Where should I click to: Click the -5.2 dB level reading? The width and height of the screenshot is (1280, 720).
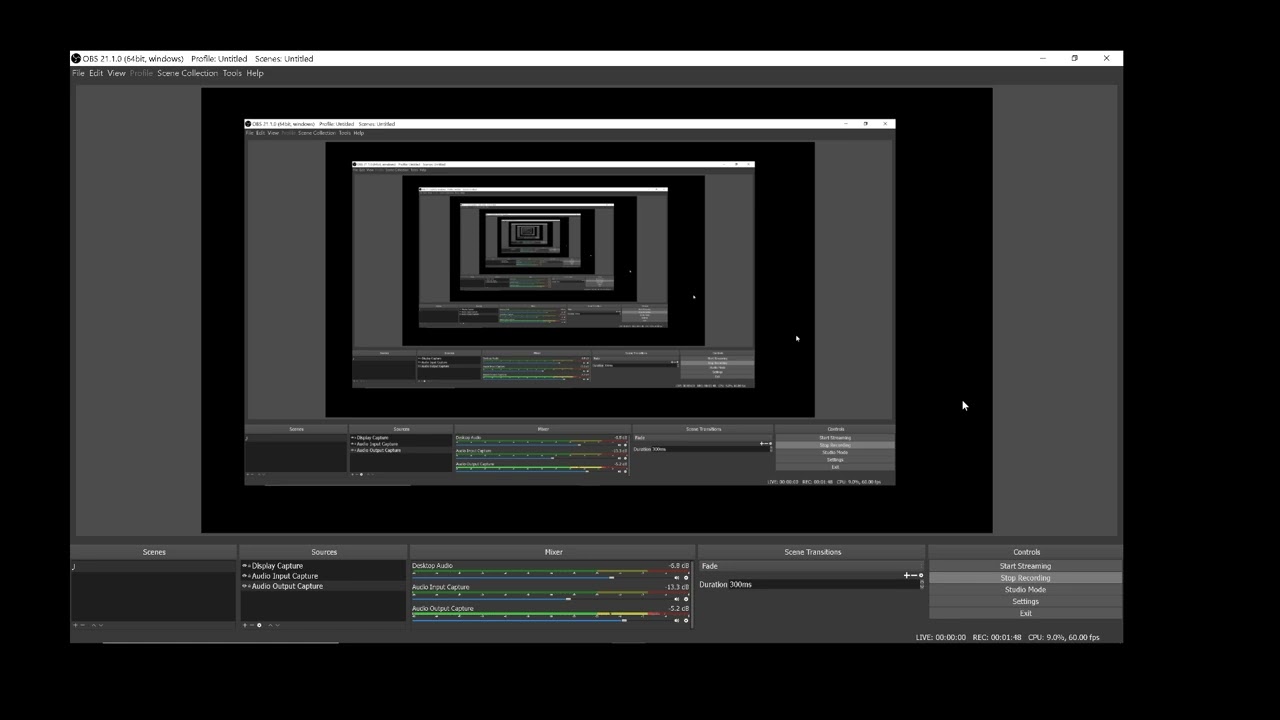coord(678,608)
